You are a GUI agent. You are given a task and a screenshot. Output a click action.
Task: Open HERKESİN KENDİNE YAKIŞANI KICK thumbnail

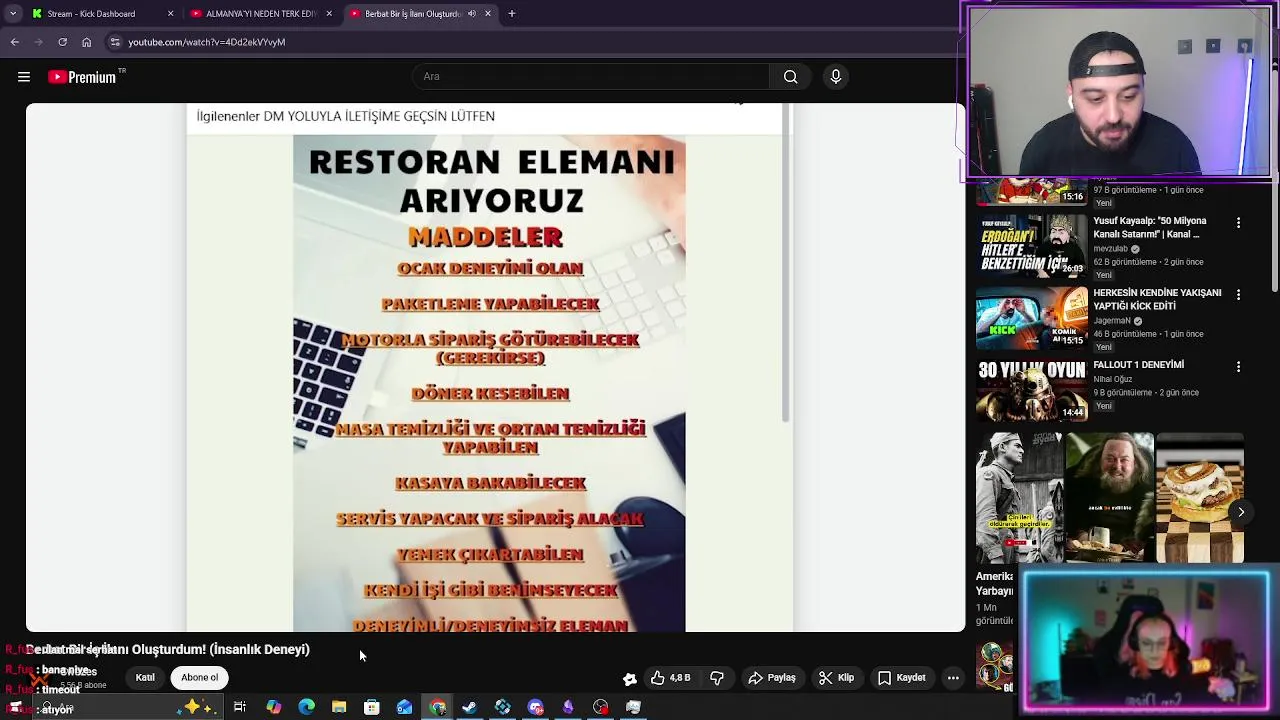[x=1032, y=318]
